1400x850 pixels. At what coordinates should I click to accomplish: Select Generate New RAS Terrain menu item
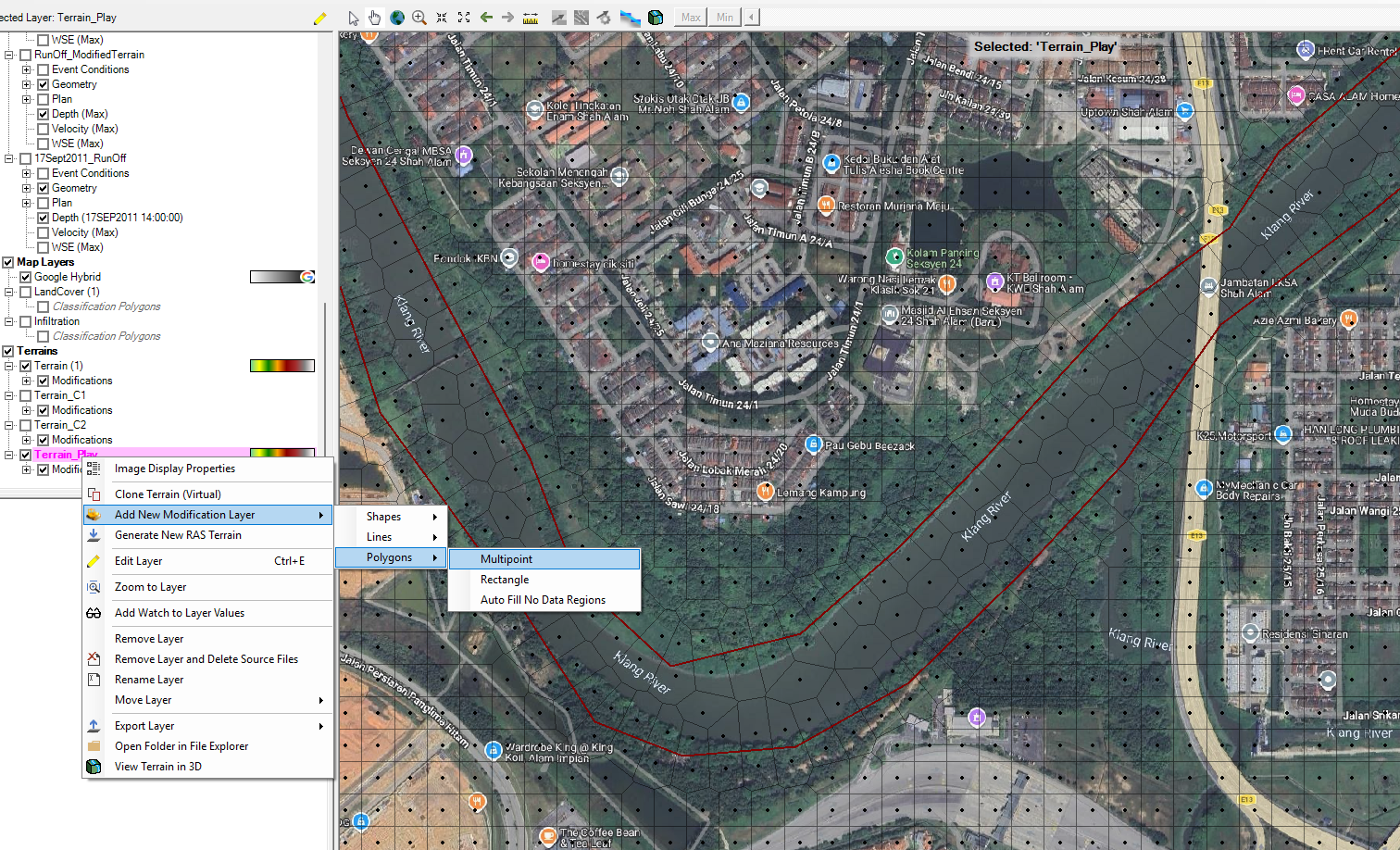178,535
